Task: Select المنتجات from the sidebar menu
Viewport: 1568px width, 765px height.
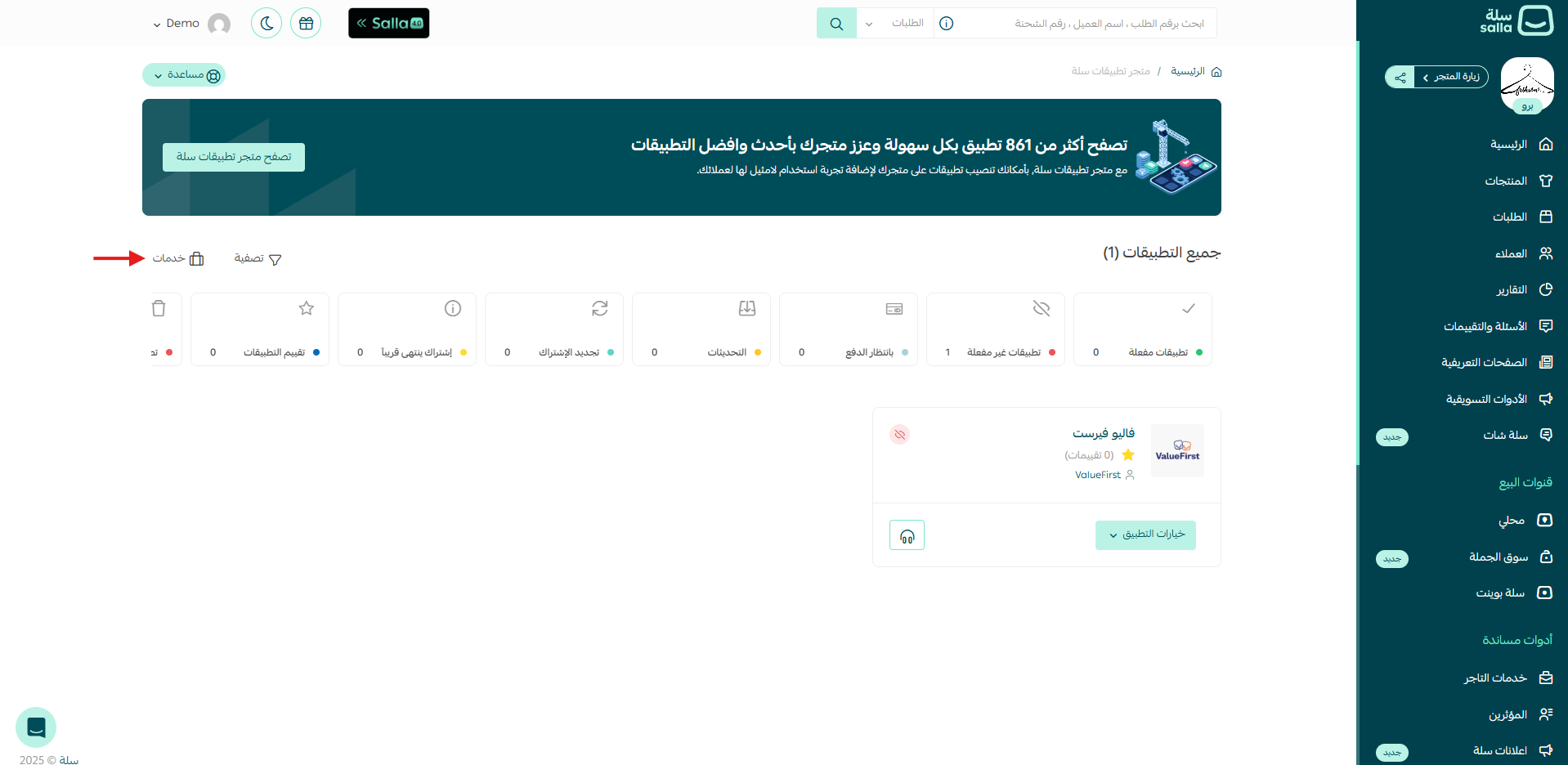Action: coord(1506,181)
